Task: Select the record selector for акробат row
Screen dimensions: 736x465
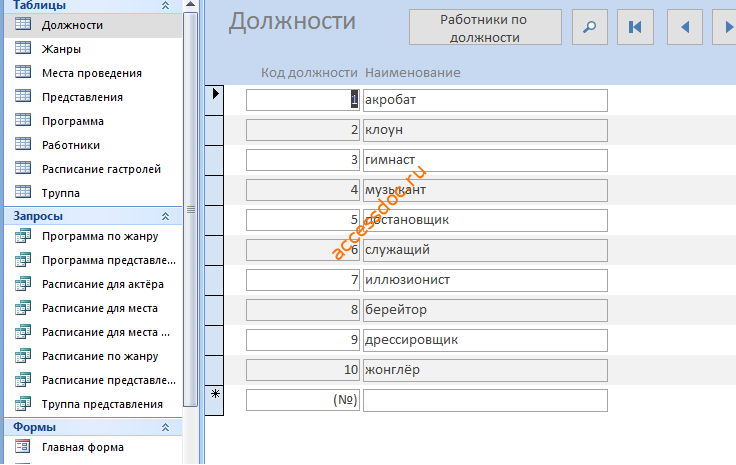Action: 215,100
